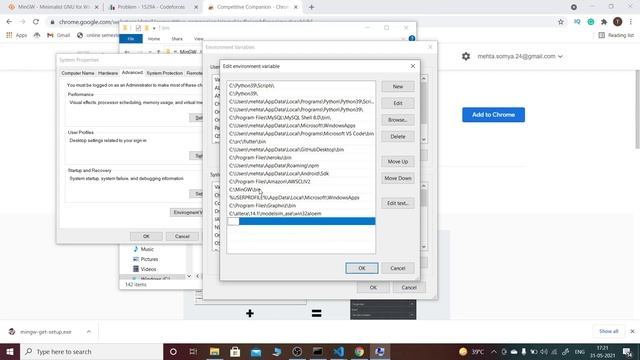Open Windows Start menu
640x360 pixels.
[x=10, y=351]
